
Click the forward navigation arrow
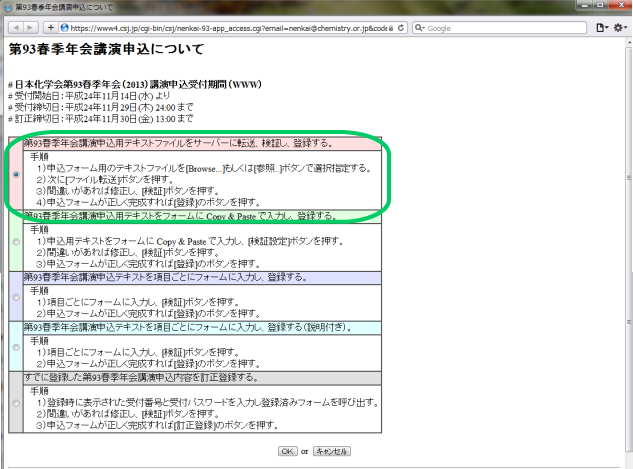click(32, 27)
